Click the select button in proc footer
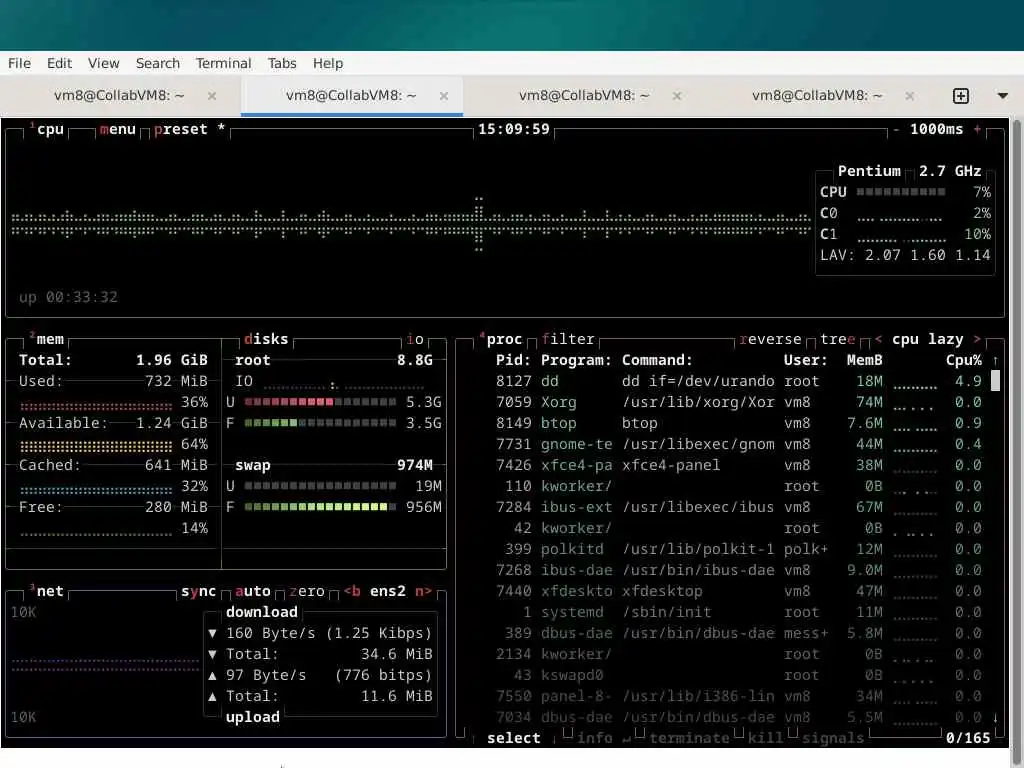The width and height of the screenshot is (1024, 768). pyautogui.click(x=514, y=738)
